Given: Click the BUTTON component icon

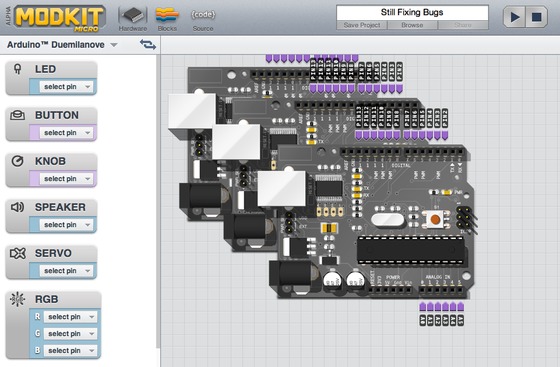Looking at the screenshot, I should [18, 115].
